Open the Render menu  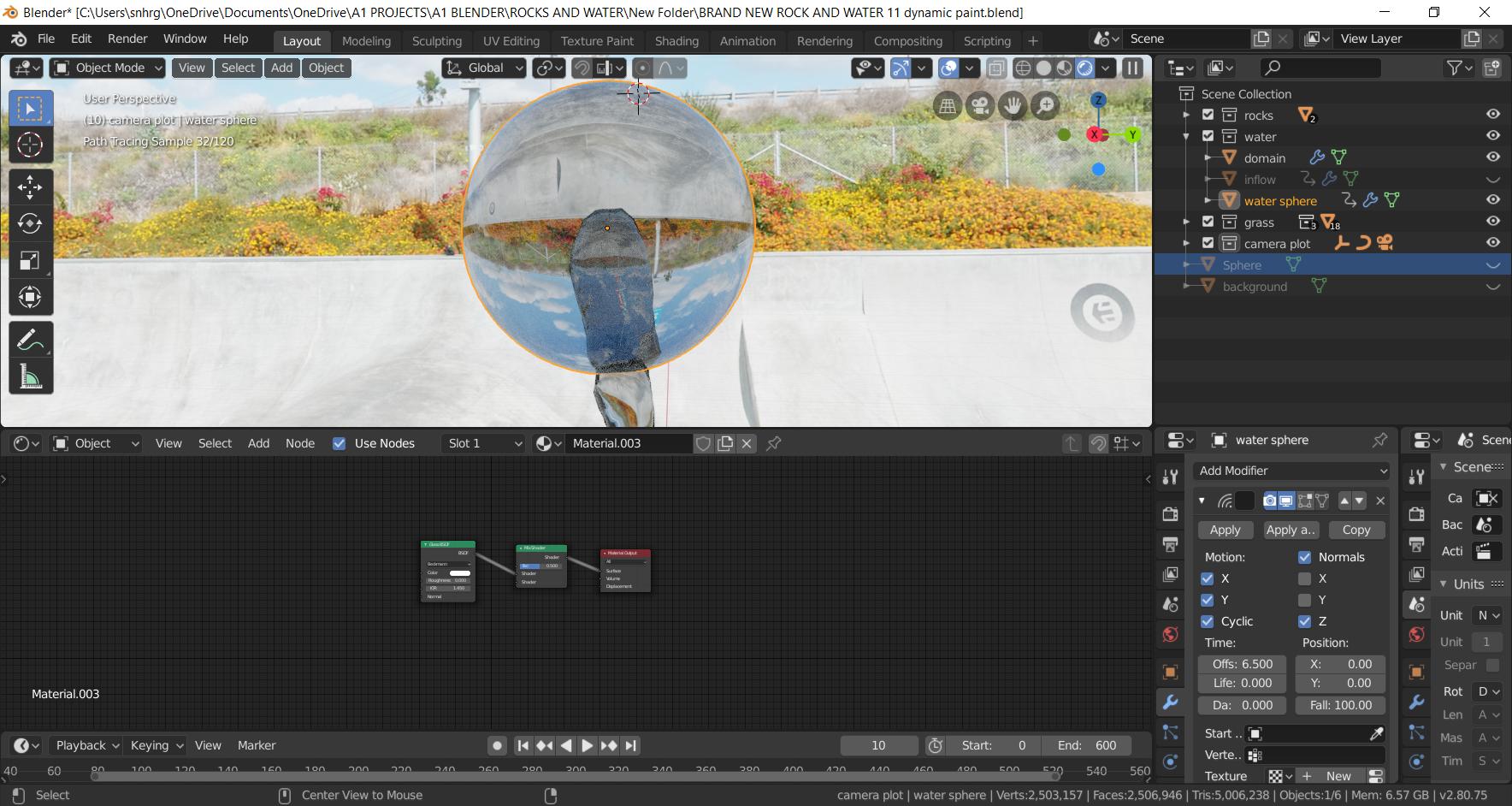coord(127,39)
